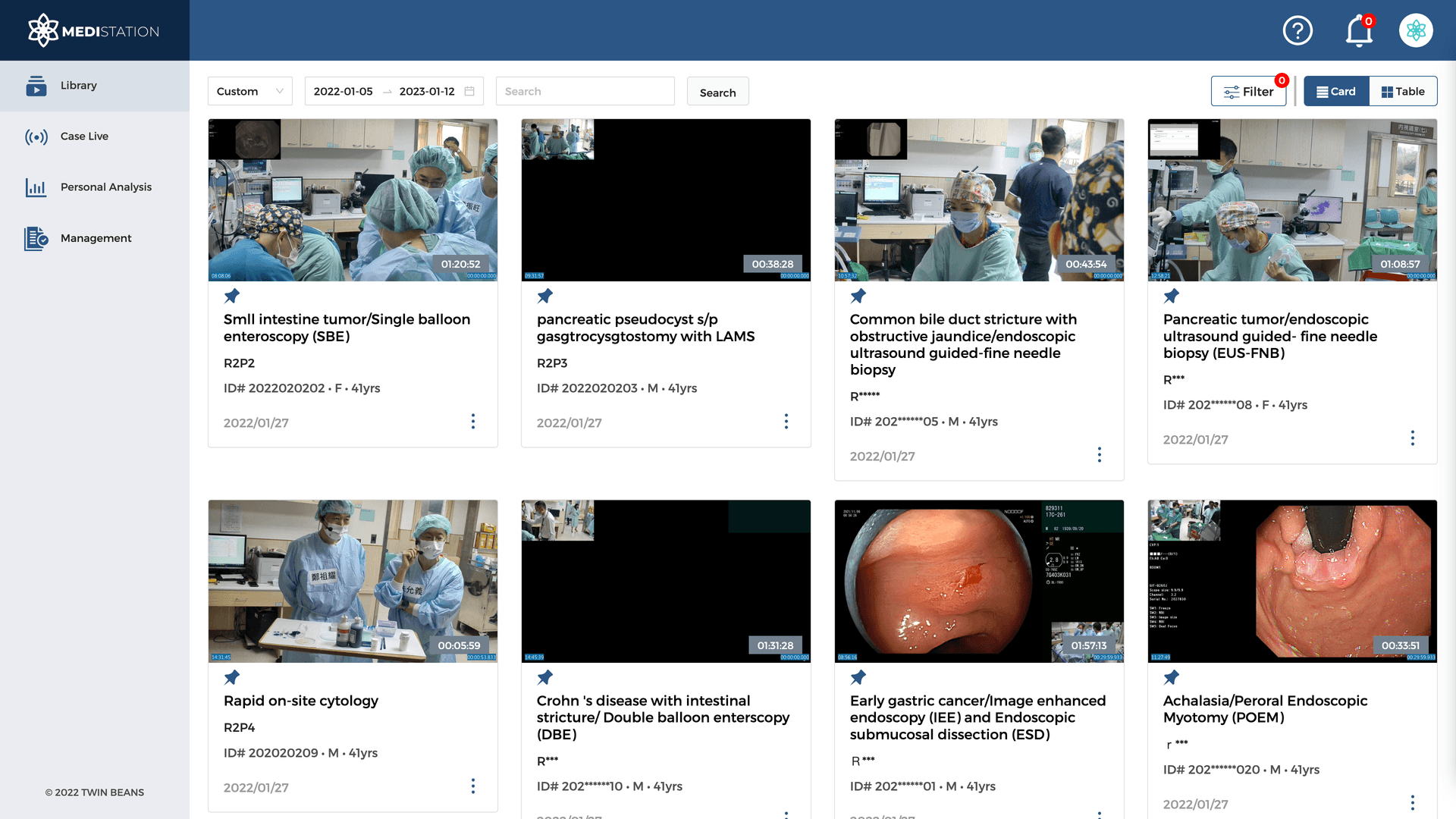Open the Library section in the sidebar
The image size is (1456, 819).
(x=79, y=85)
